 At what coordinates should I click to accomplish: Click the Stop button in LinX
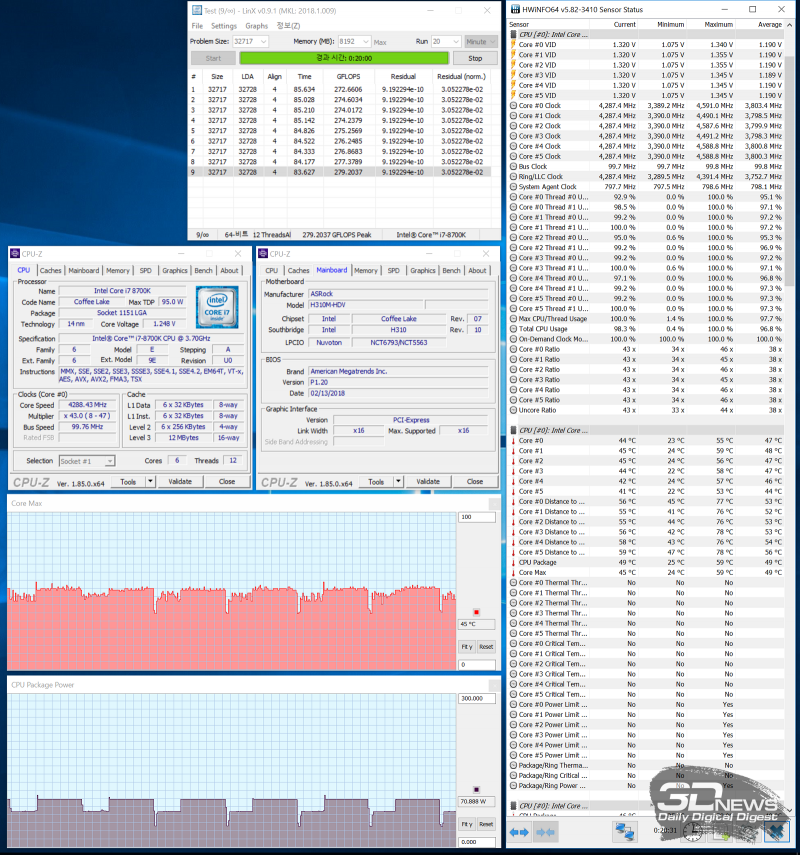click(475, 58)
